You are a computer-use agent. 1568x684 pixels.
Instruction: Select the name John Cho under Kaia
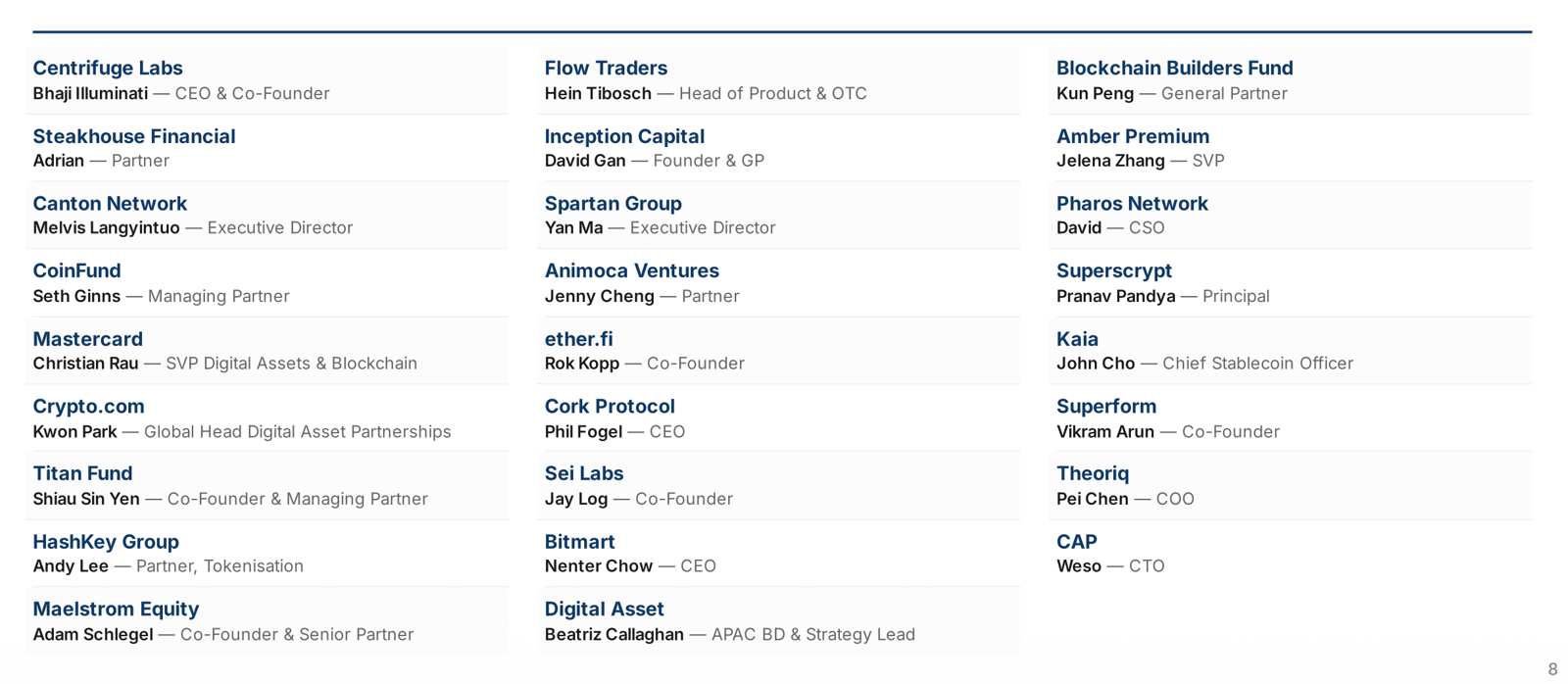pyautogui.click(x=1096, y=364)
